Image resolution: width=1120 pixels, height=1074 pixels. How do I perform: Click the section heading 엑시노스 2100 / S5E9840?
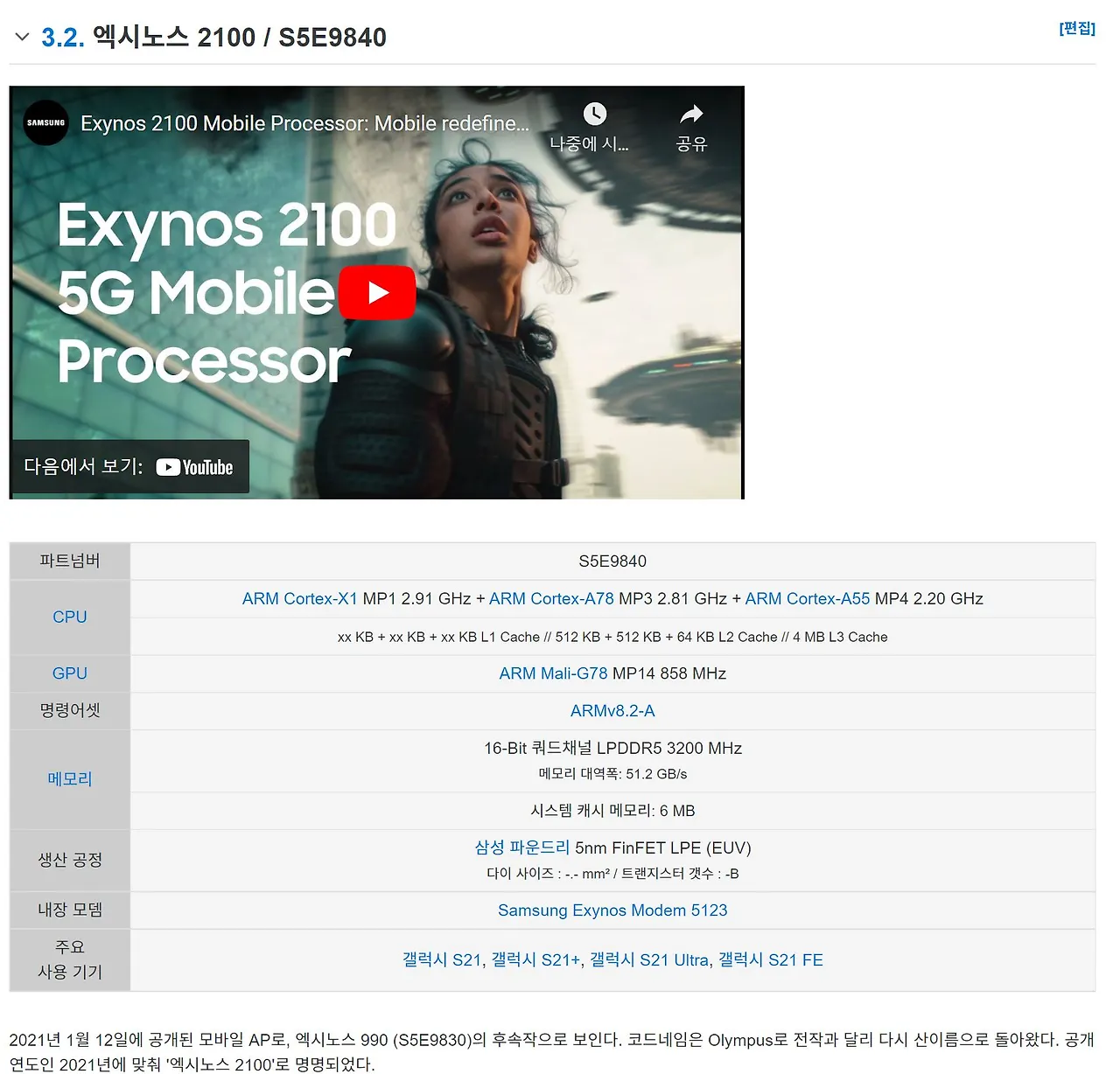(x=240, y=38)
